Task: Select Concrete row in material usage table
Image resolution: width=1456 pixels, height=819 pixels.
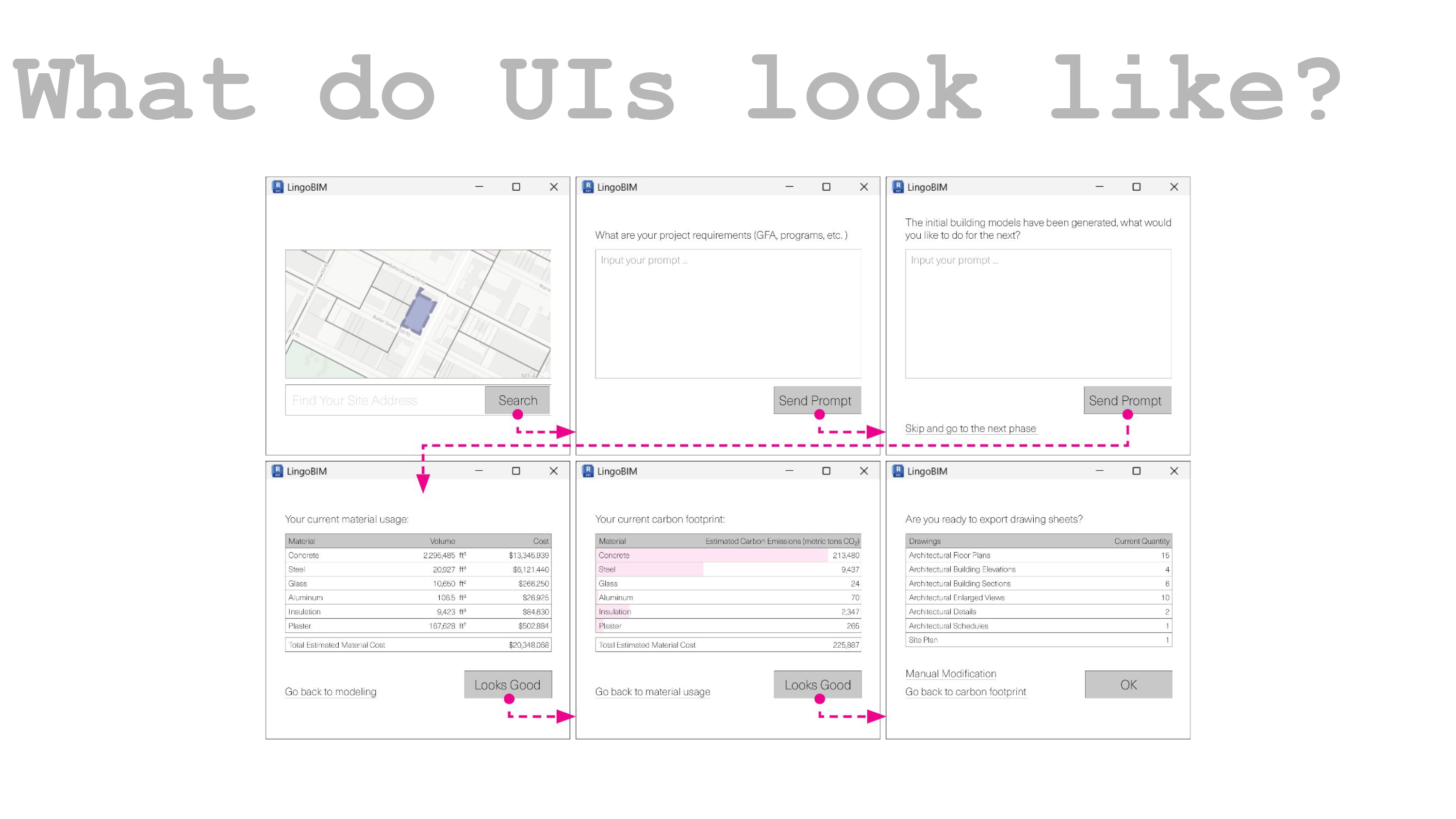Action: tap(418, 555)
